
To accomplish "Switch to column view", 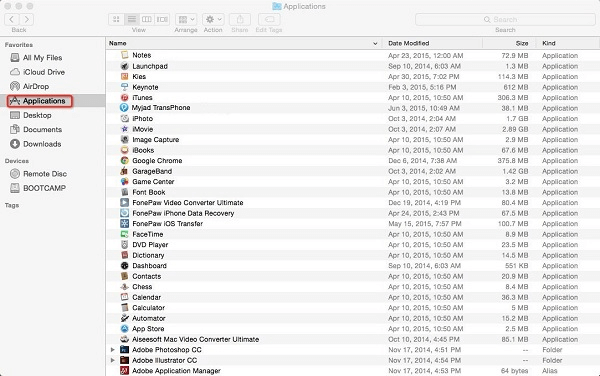I will [x=147, y=19].
